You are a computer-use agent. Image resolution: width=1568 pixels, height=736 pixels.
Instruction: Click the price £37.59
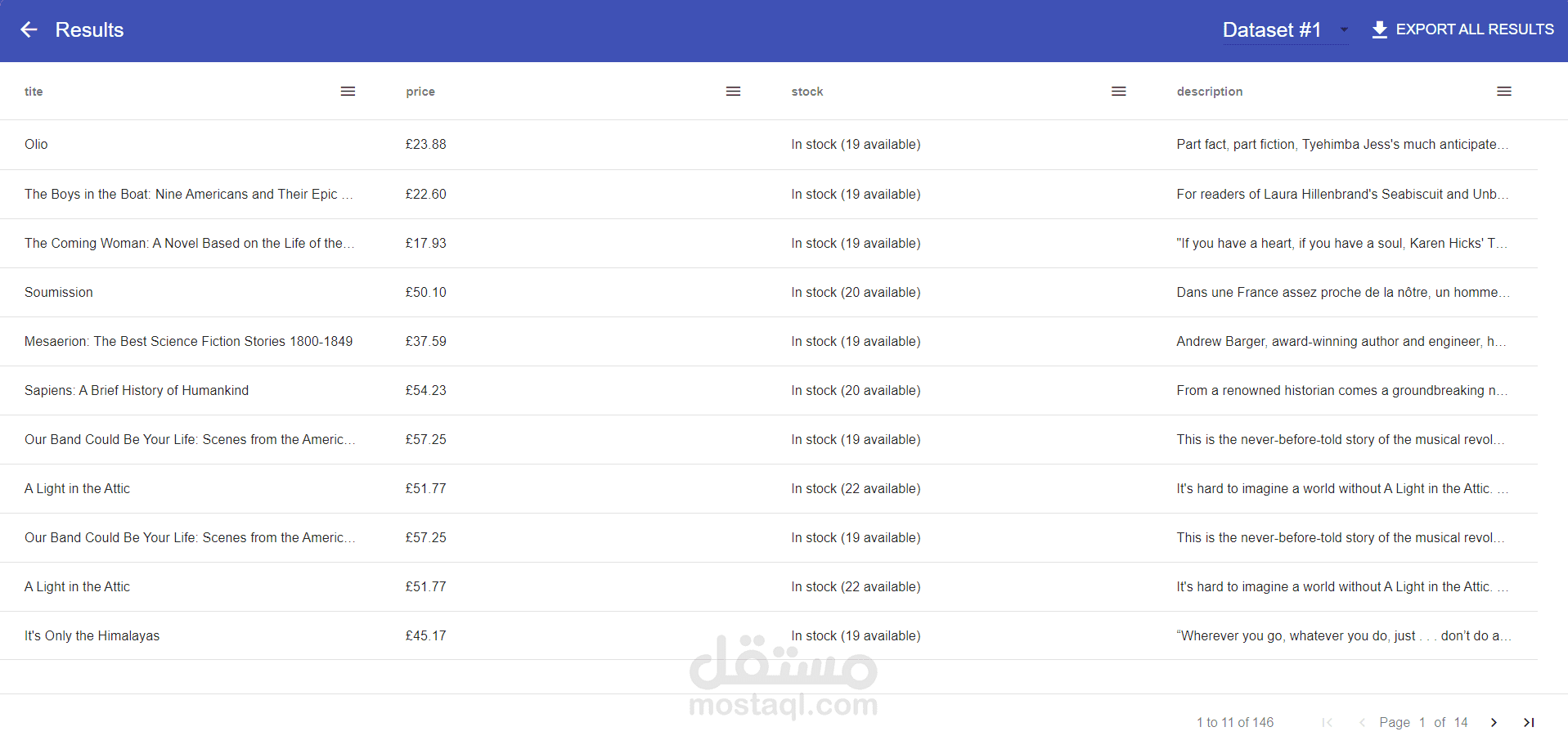click(x=426, y=341)
